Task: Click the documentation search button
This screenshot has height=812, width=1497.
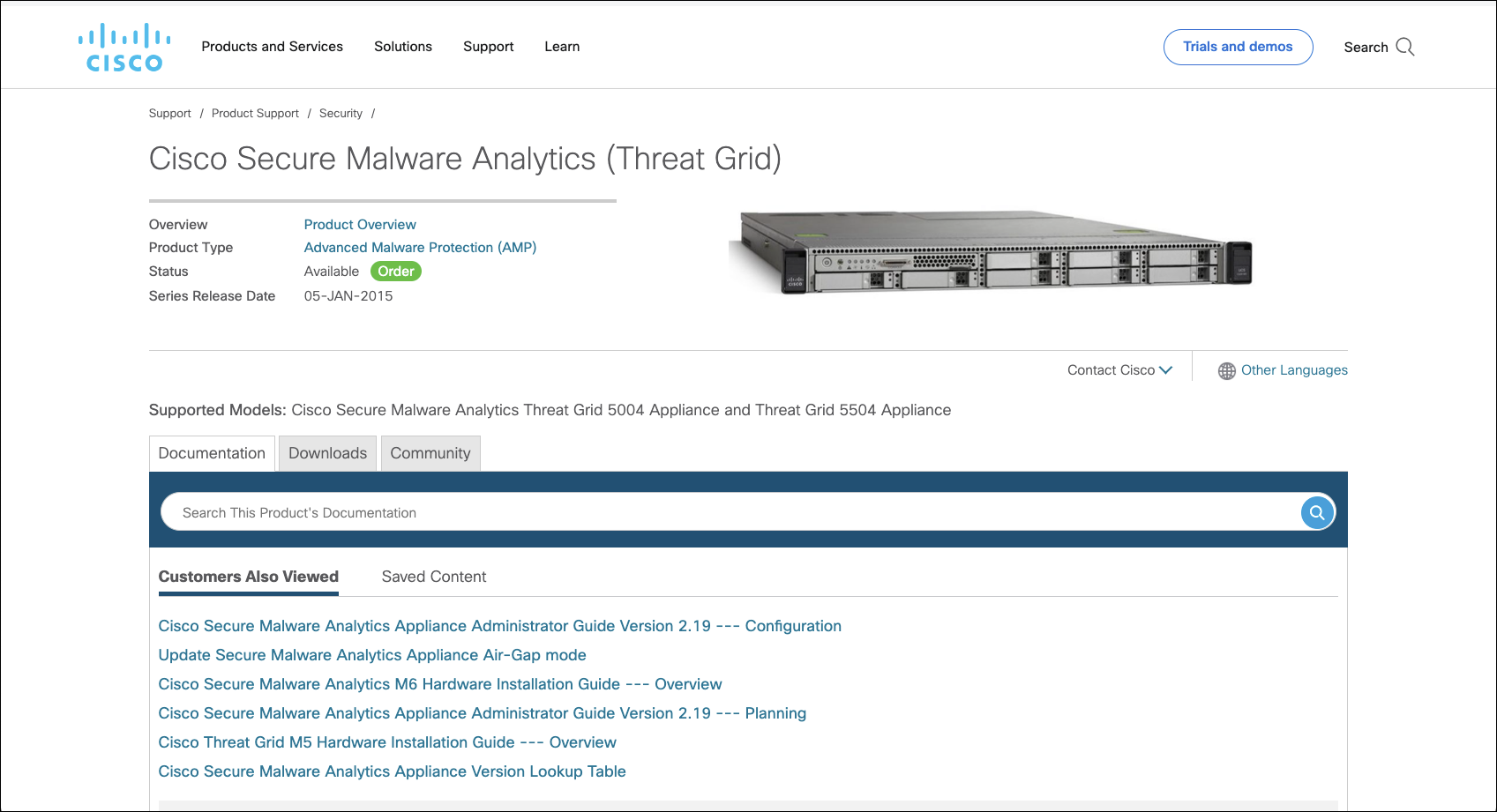Action: pyautogui.click(x=1316, y=512)
